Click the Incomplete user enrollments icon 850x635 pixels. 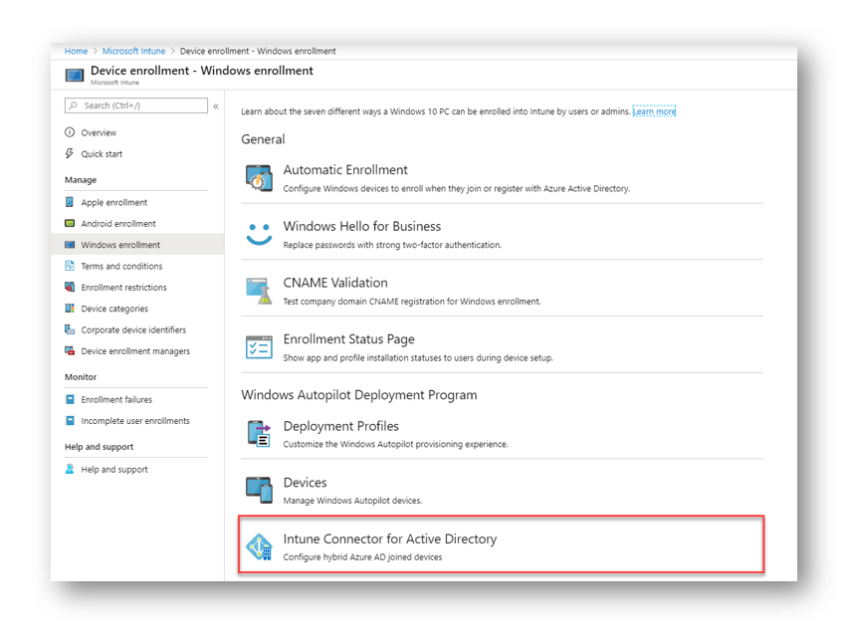[x=70, y=420]
